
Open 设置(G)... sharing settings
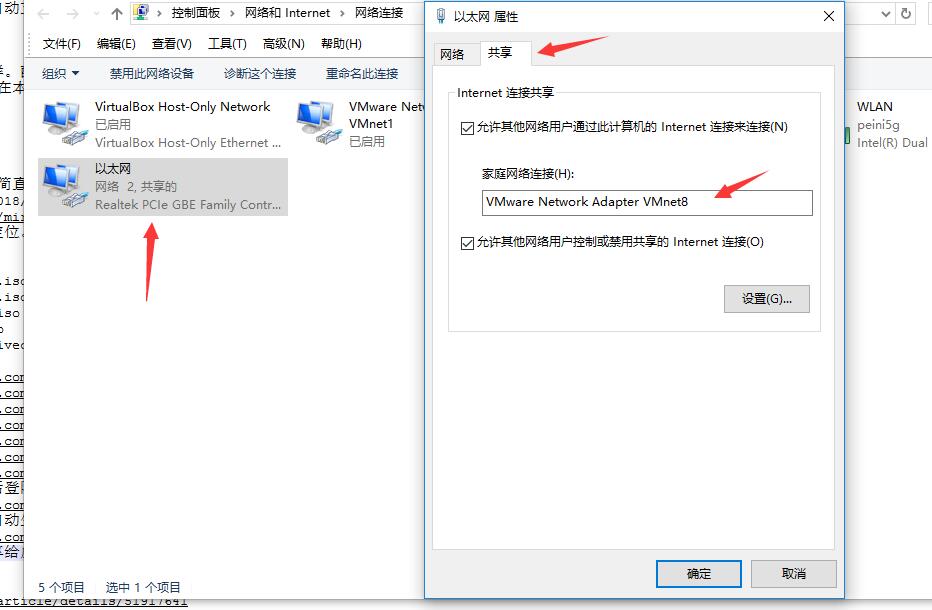click(x=767, y=298)
